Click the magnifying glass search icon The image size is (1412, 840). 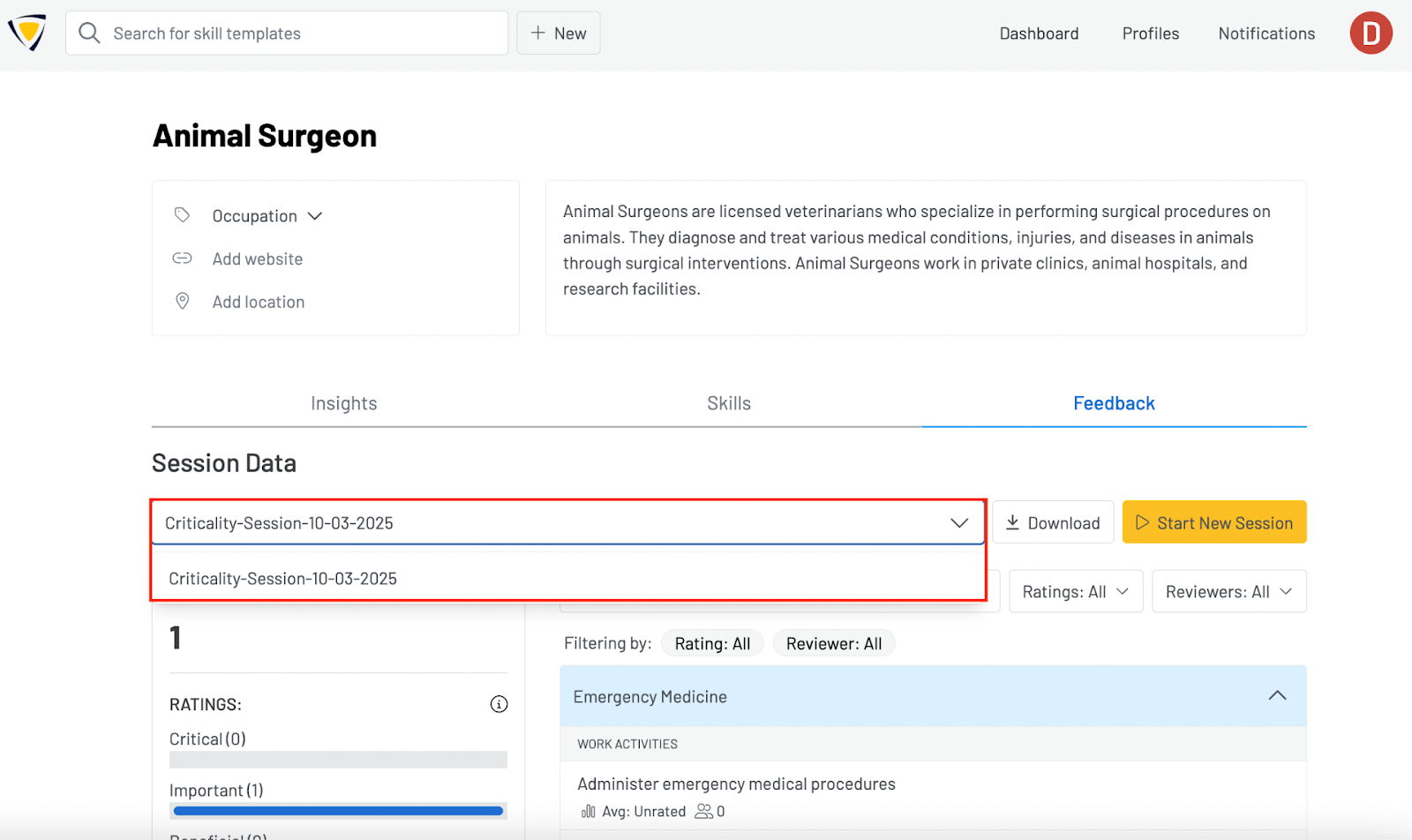pyautogui.click(x=89, y=33)
